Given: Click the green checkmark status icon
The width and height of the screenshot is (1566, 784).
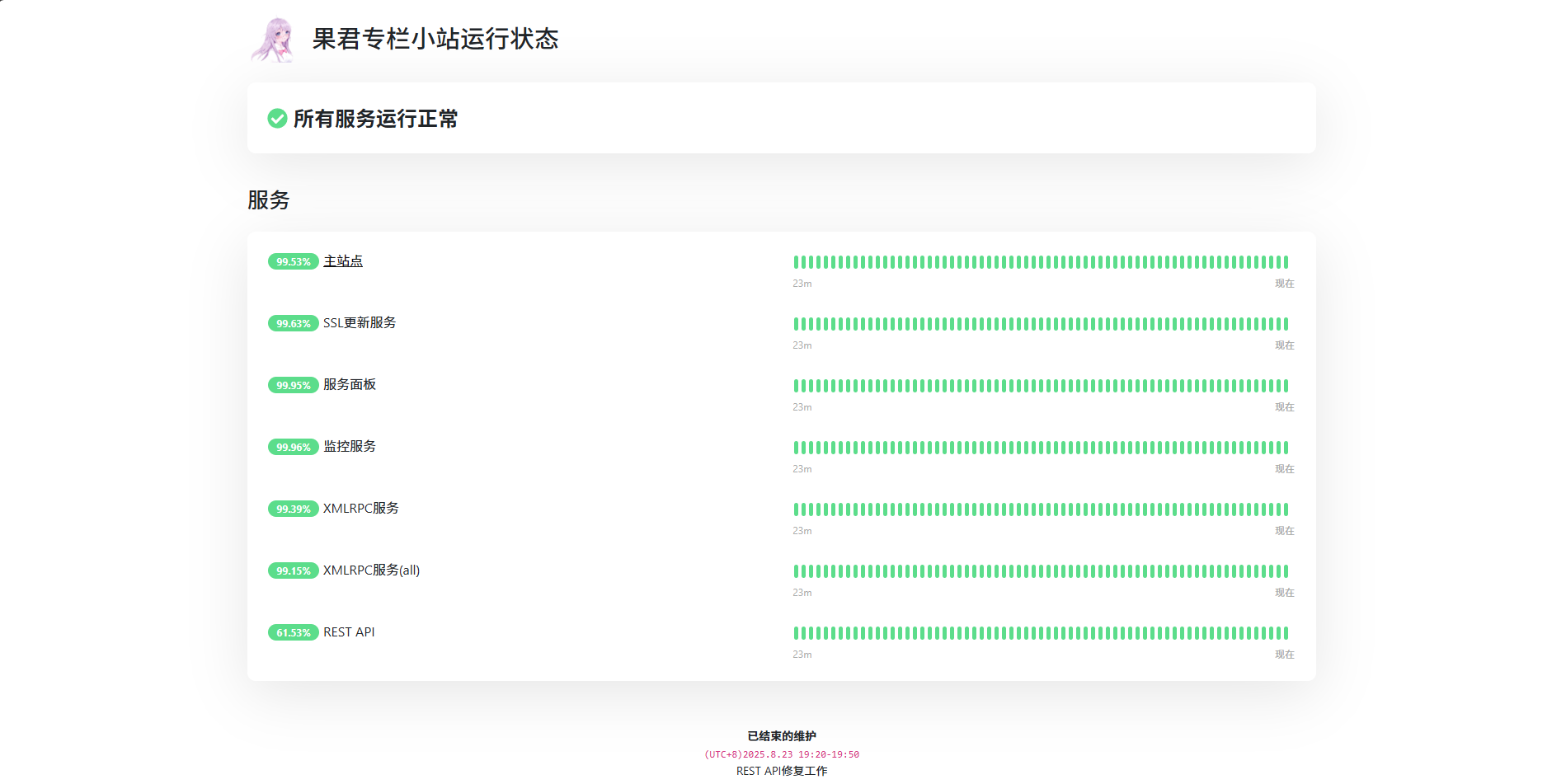Looking at the screenshot, I should tap(277, 119).
